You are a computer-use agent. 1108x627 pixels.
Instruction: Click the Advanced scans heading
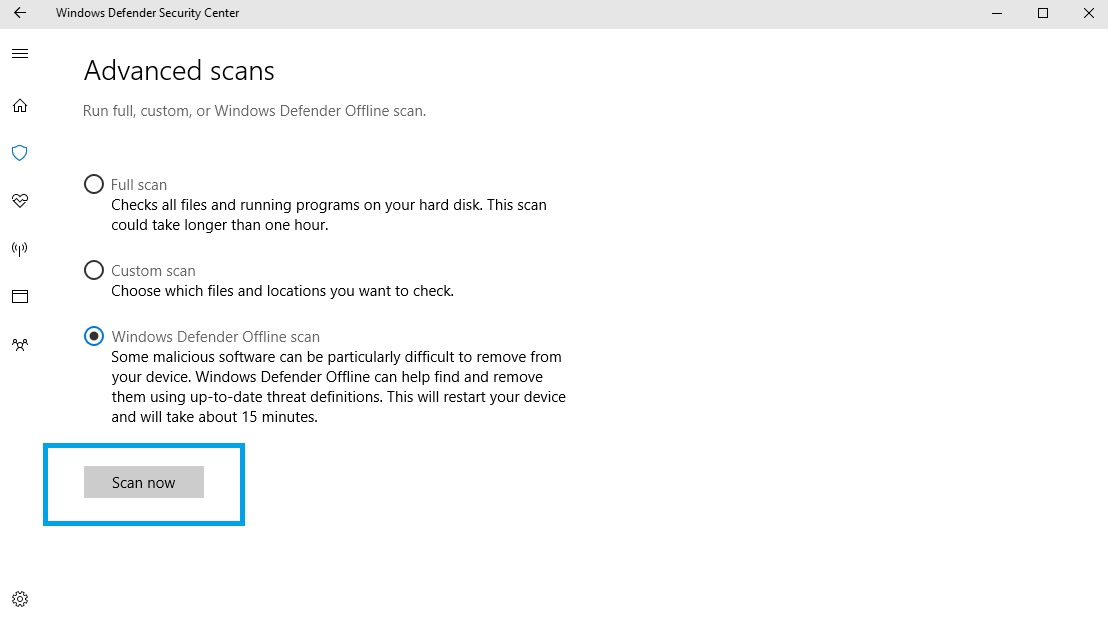coord(179,71)
